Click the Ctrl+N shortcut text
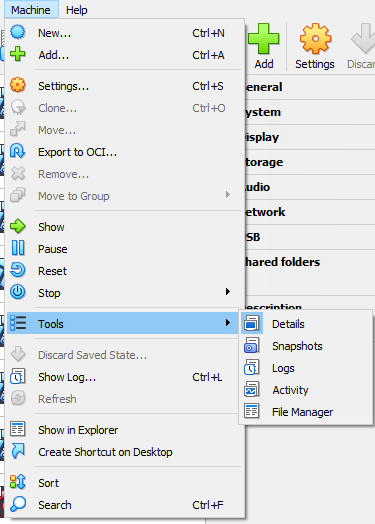Screen dimensions: 375x524 point(208,33)
